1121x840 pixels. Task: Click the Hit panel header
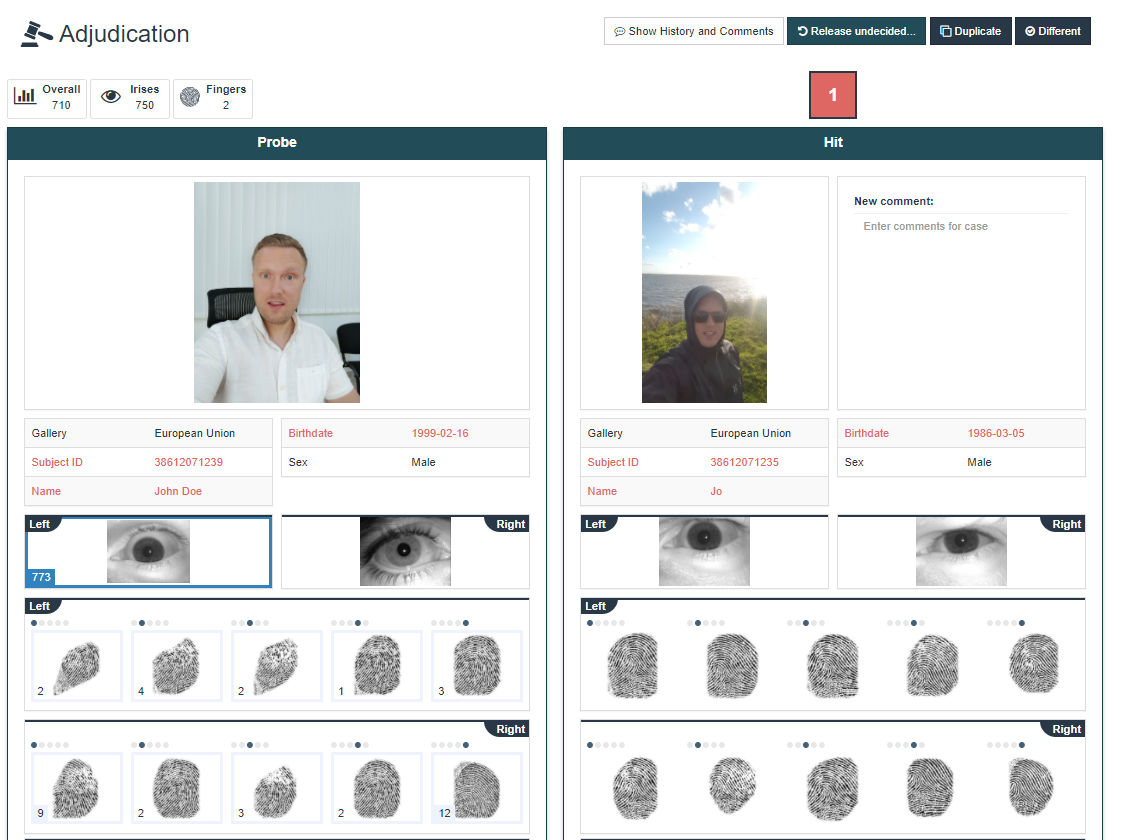833,143
